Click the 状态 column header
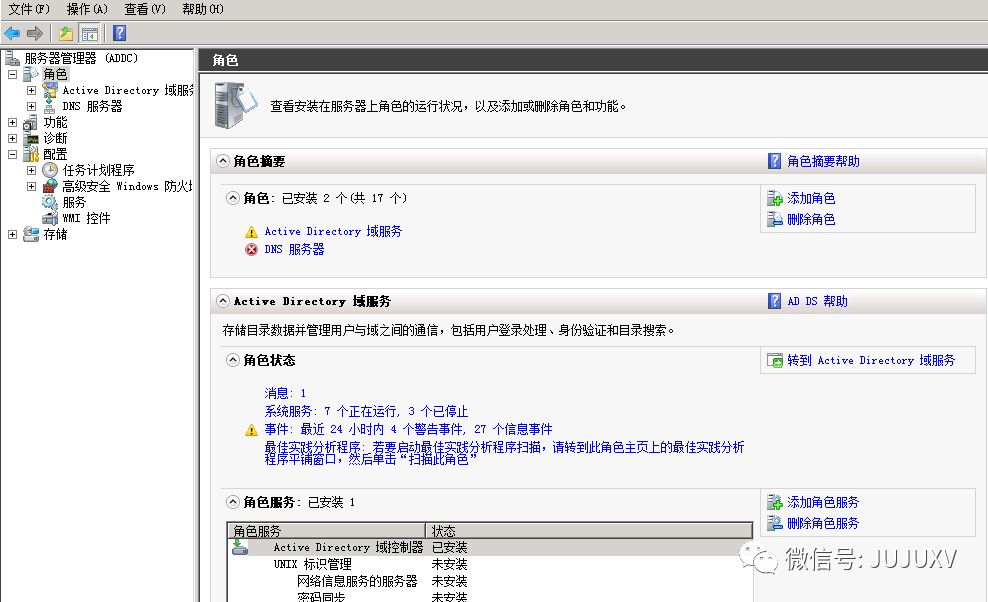The height and width of the screenshot is (602, 988). click(x=589, y=531)
